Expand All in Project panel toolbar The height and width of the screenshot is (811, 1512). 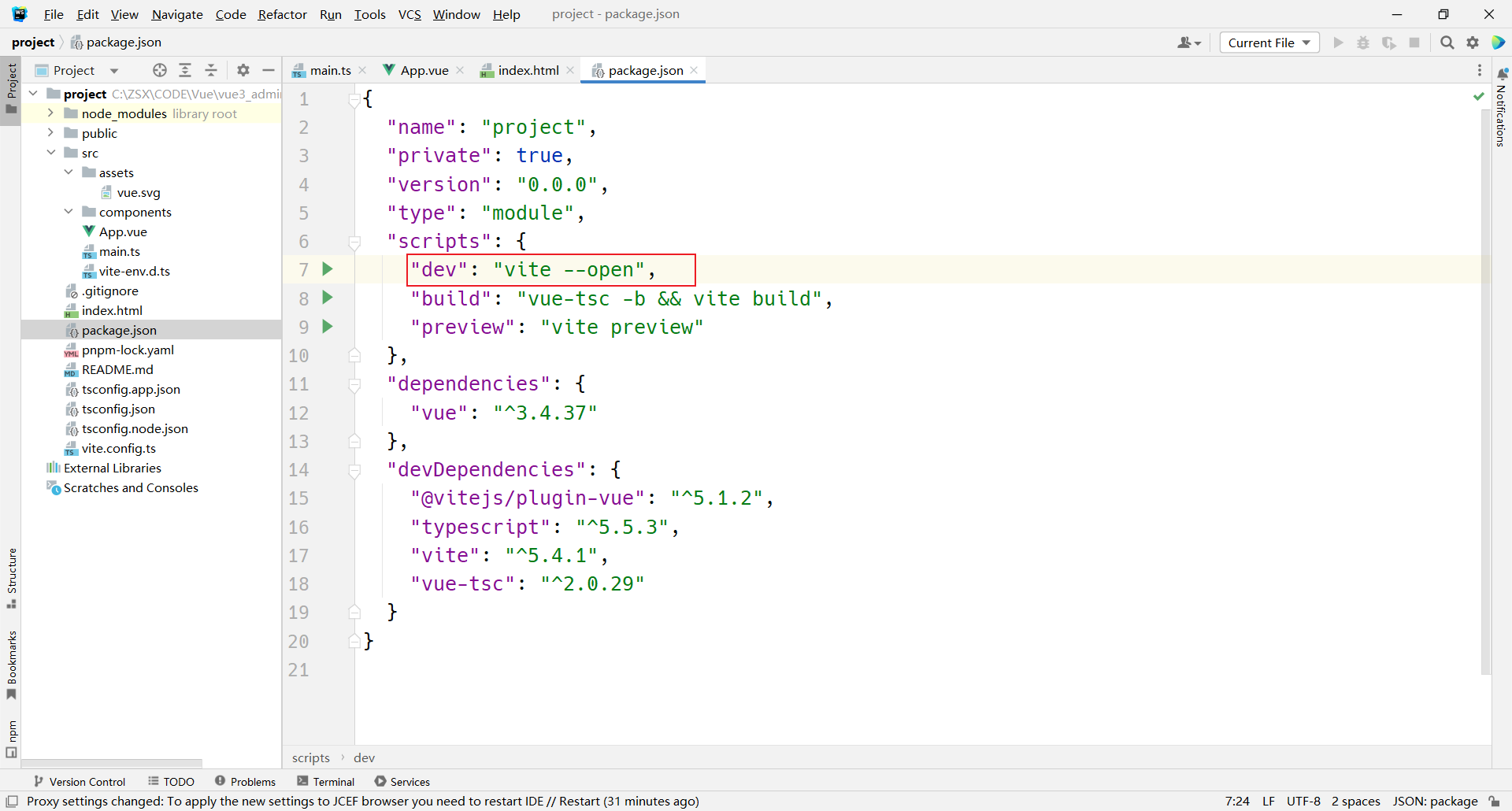click(x=185, y=70)
